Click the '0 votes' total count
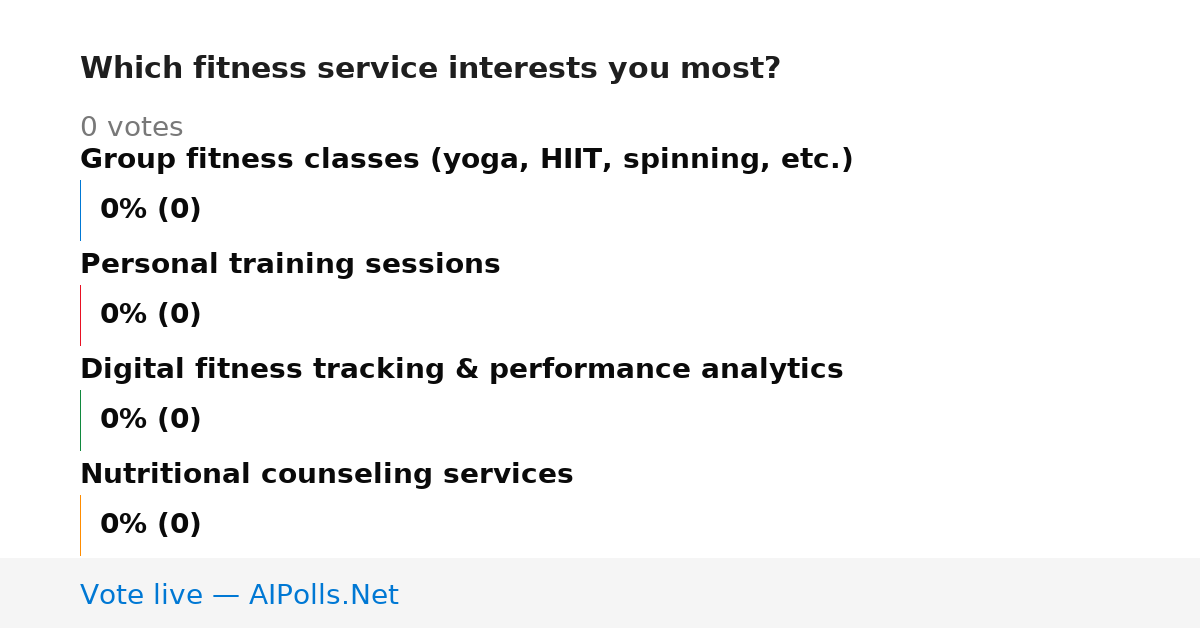This screenshot has height=628, width=1200. [x=131, y=128]
